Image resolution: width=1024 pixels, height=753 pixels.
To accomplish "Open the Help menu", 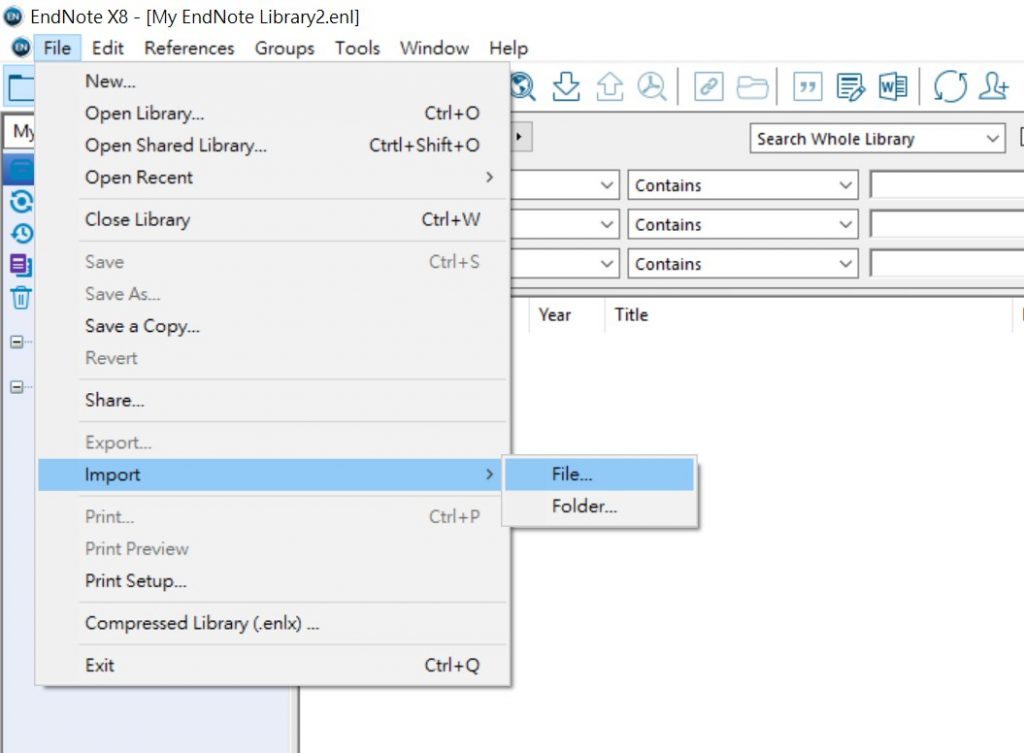I will pyautogui.click(x=508, y=48).
